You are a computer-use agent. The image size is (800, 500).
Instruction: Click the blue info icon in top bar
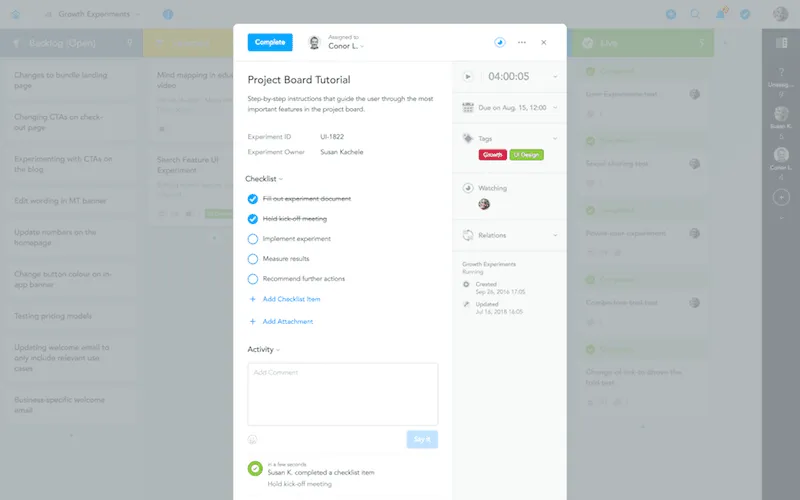pos(168,14)
